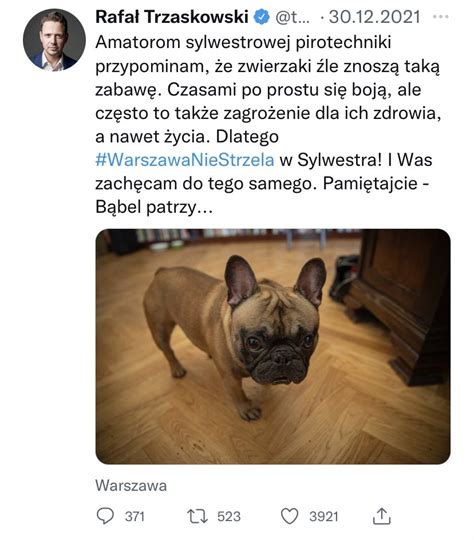
Task: Click the 371 replies count
Action: [134, 517]
